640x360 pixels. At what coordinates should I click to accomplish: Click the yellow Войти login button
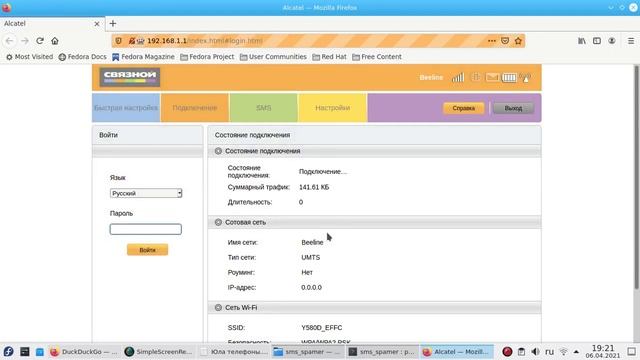click(147, 250)
